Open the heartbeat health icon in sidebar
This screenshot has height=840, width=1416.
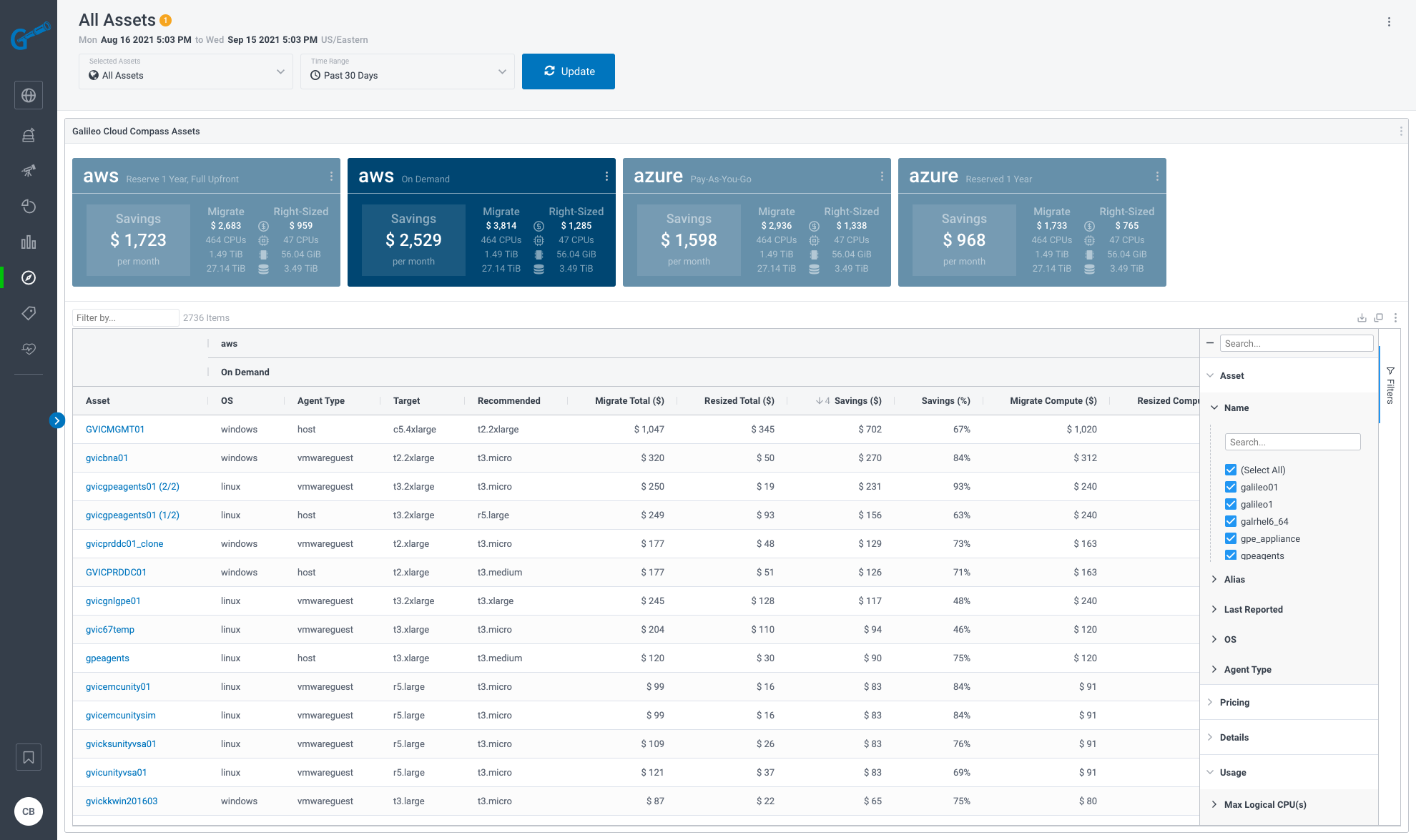tap(29, 349)
